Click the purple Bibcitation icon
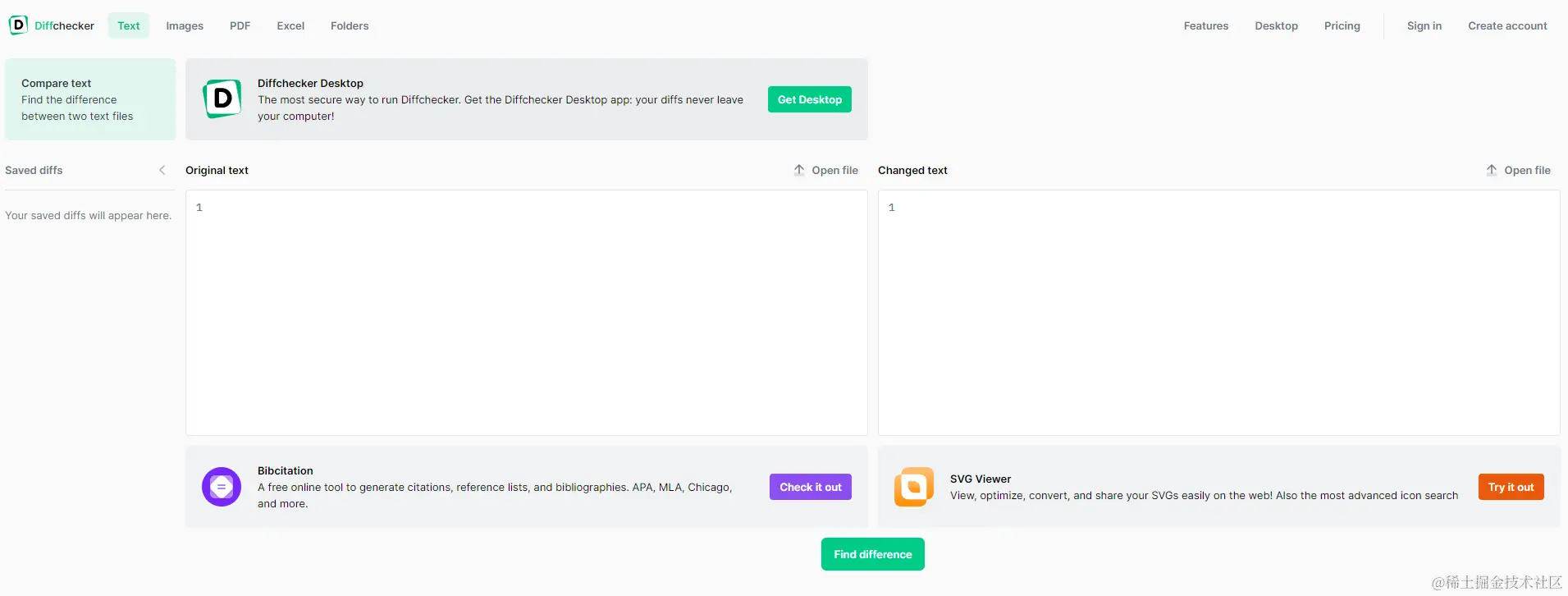 coord(222,487)
